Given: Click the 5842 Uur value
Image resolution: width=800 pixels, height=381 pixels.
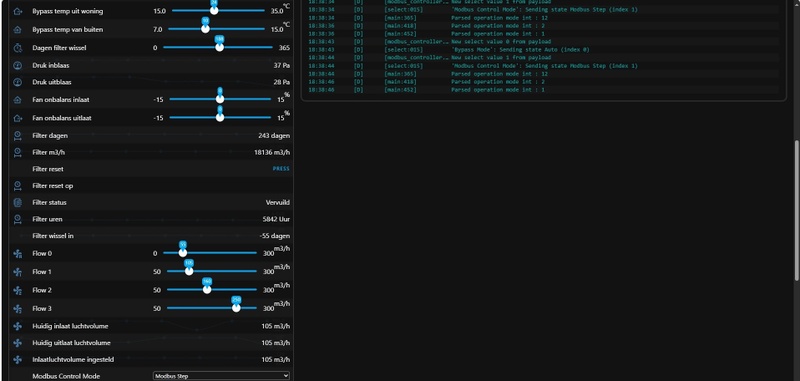Looking at the screenshot, I should 276,219.
